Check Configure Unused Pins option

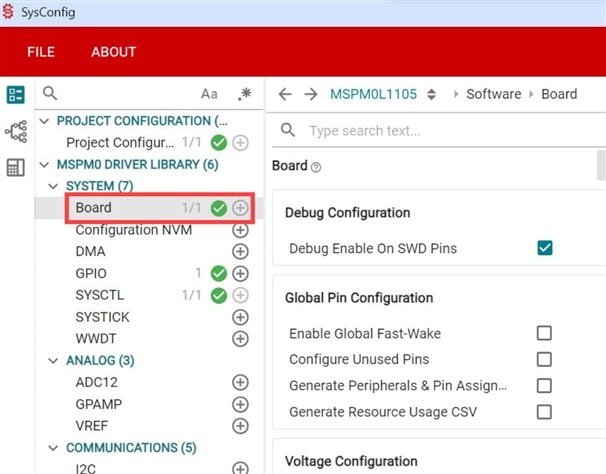545,359
